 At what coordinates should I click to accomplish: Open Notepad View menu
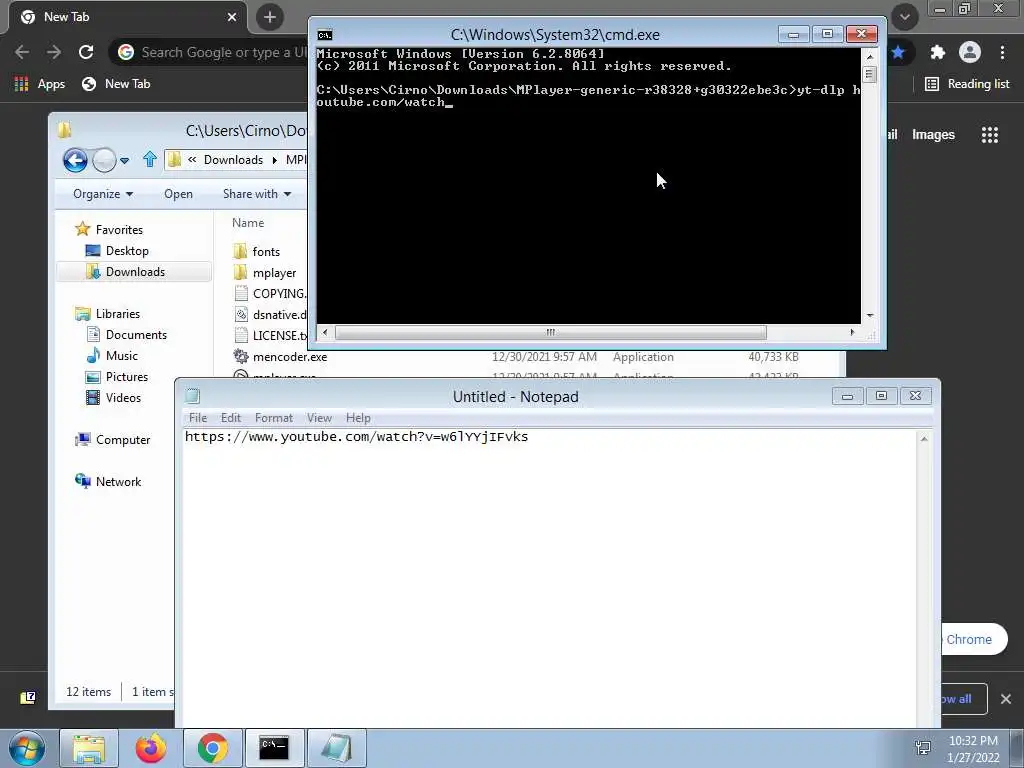[319, 418]
